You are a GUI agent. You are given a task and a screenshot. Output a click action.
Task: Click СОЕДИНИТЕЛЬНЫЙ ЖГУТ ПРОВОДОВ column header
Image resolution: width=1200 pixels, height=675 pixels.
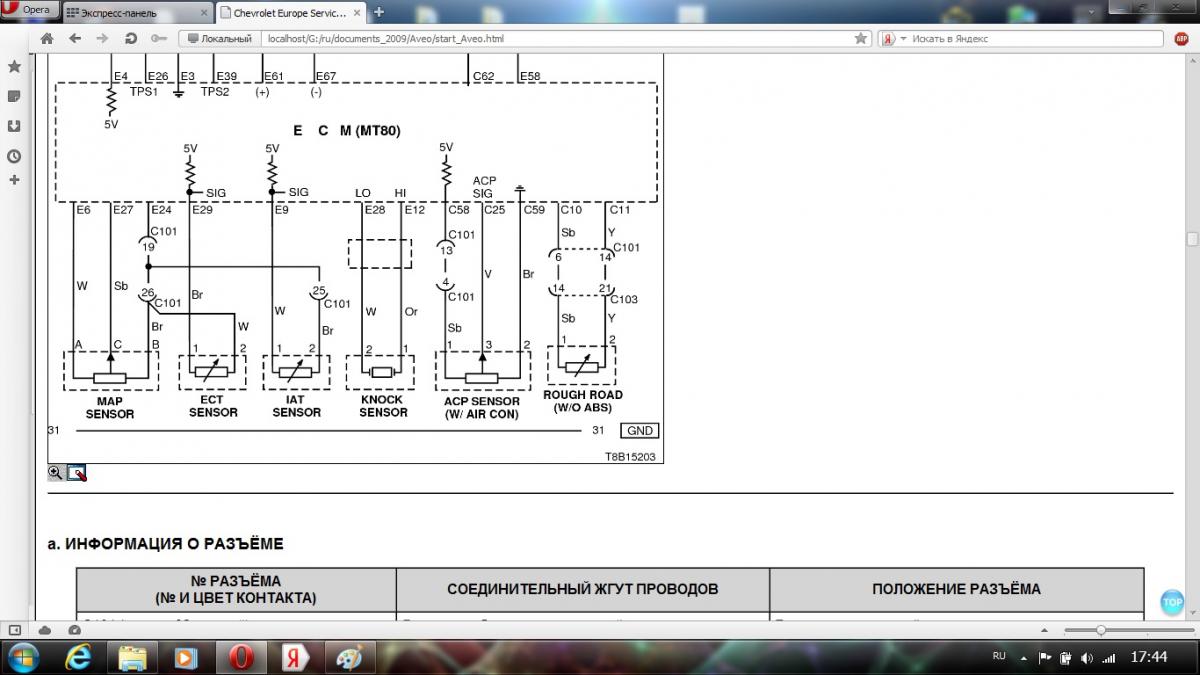[583, 589]
